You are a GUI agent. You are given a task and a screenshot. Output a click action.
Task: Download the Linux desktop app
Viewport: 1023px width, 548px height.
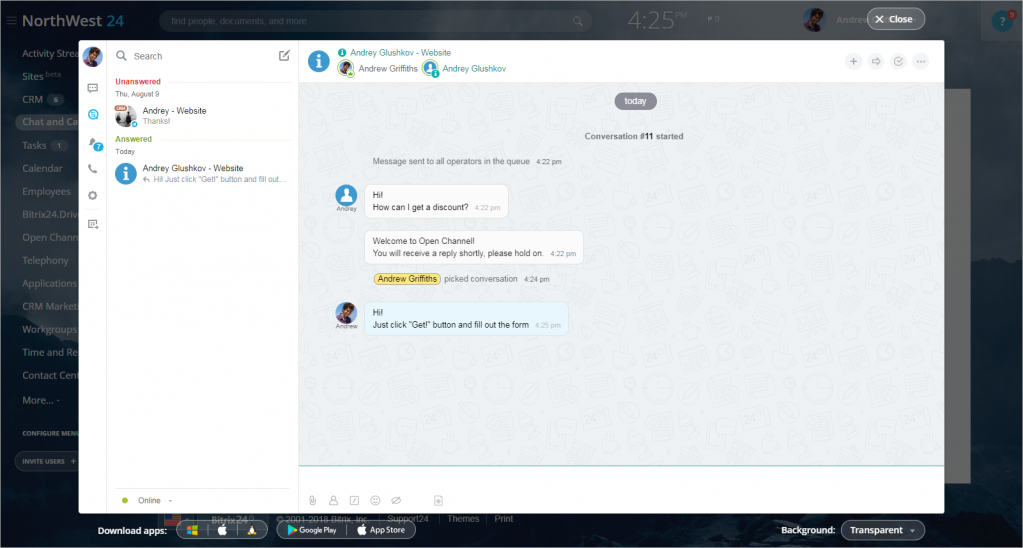click(252, 530)
